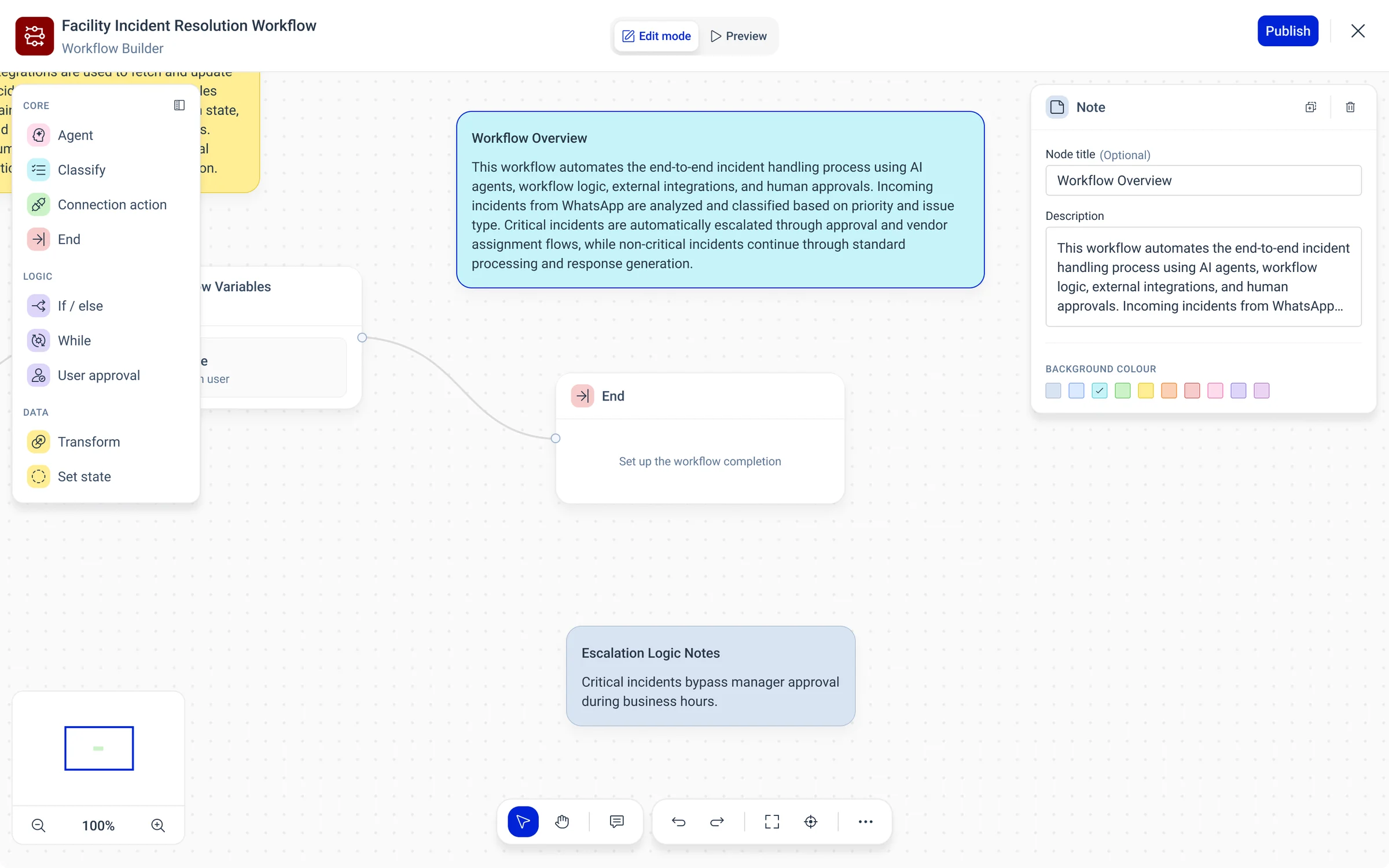1389x868 pixels.
Task: Choose the green background colour swatch
Action: [x=1123, y=391]
